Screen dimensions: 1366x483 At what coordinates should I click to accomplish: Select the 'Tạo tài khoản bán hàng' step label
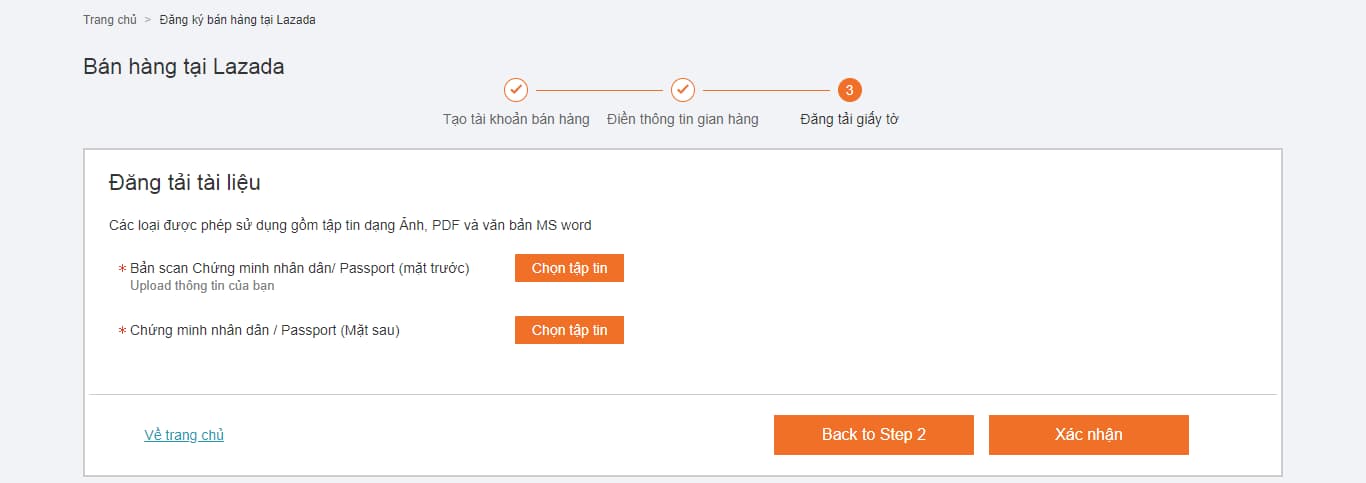pos(516,119)
